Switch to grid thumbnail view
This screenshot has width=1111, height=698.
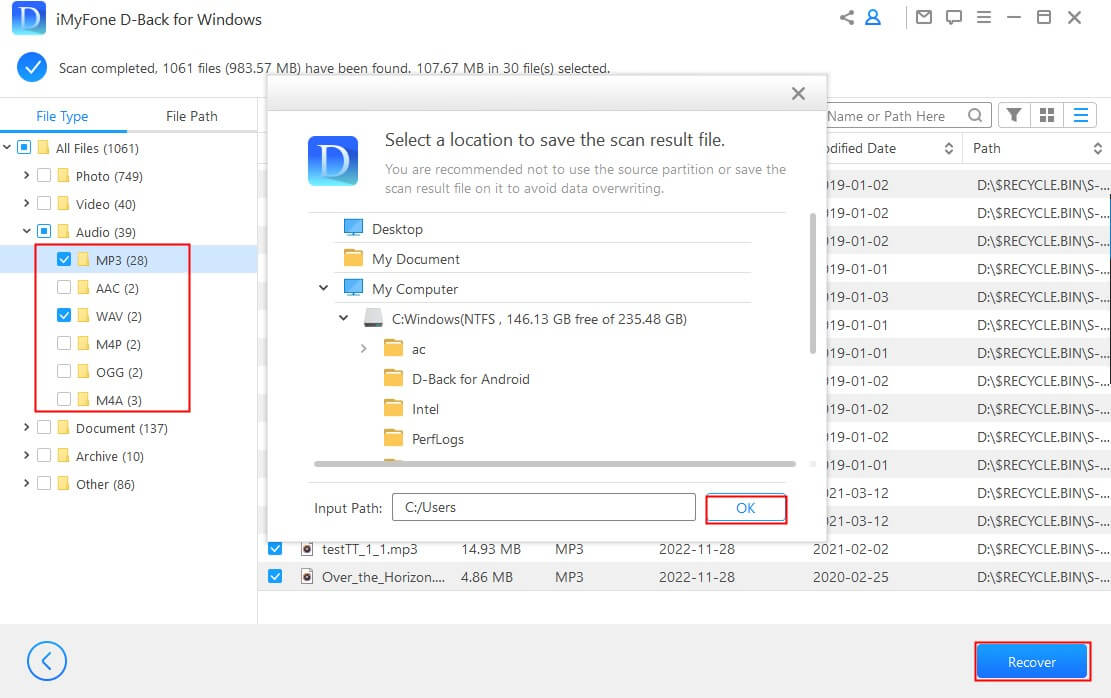coord(1047,115)
